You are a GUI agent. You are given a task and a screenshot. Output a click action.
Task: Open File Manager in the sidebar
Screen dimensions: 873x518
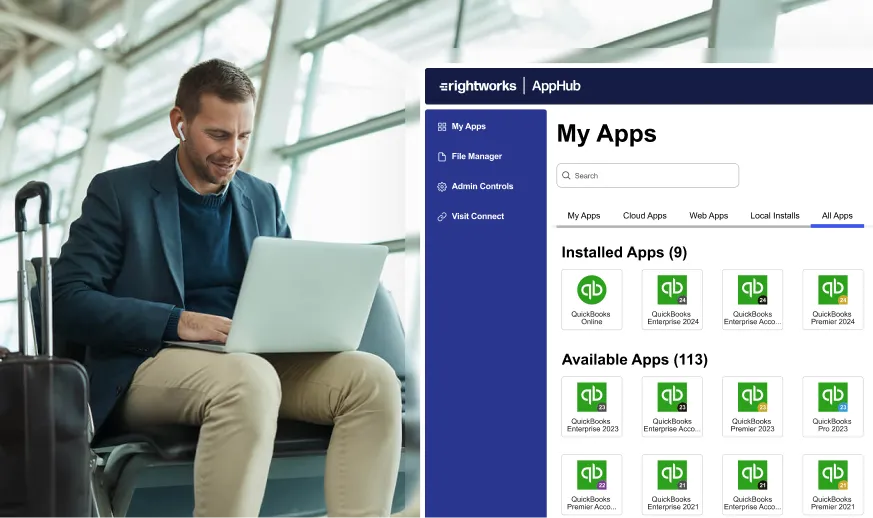[x=477, y=157]
